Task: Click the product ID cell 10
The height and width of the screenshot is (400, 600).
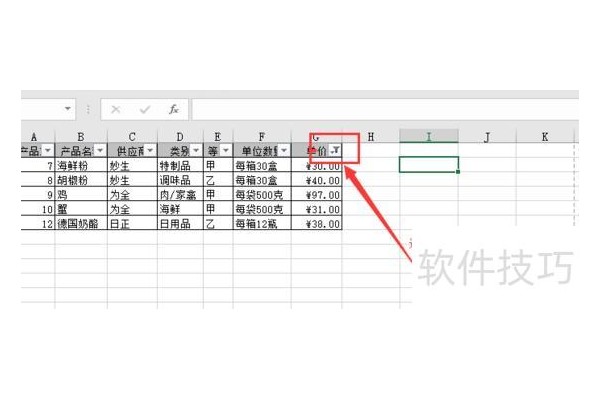Action: click(38, 209)
